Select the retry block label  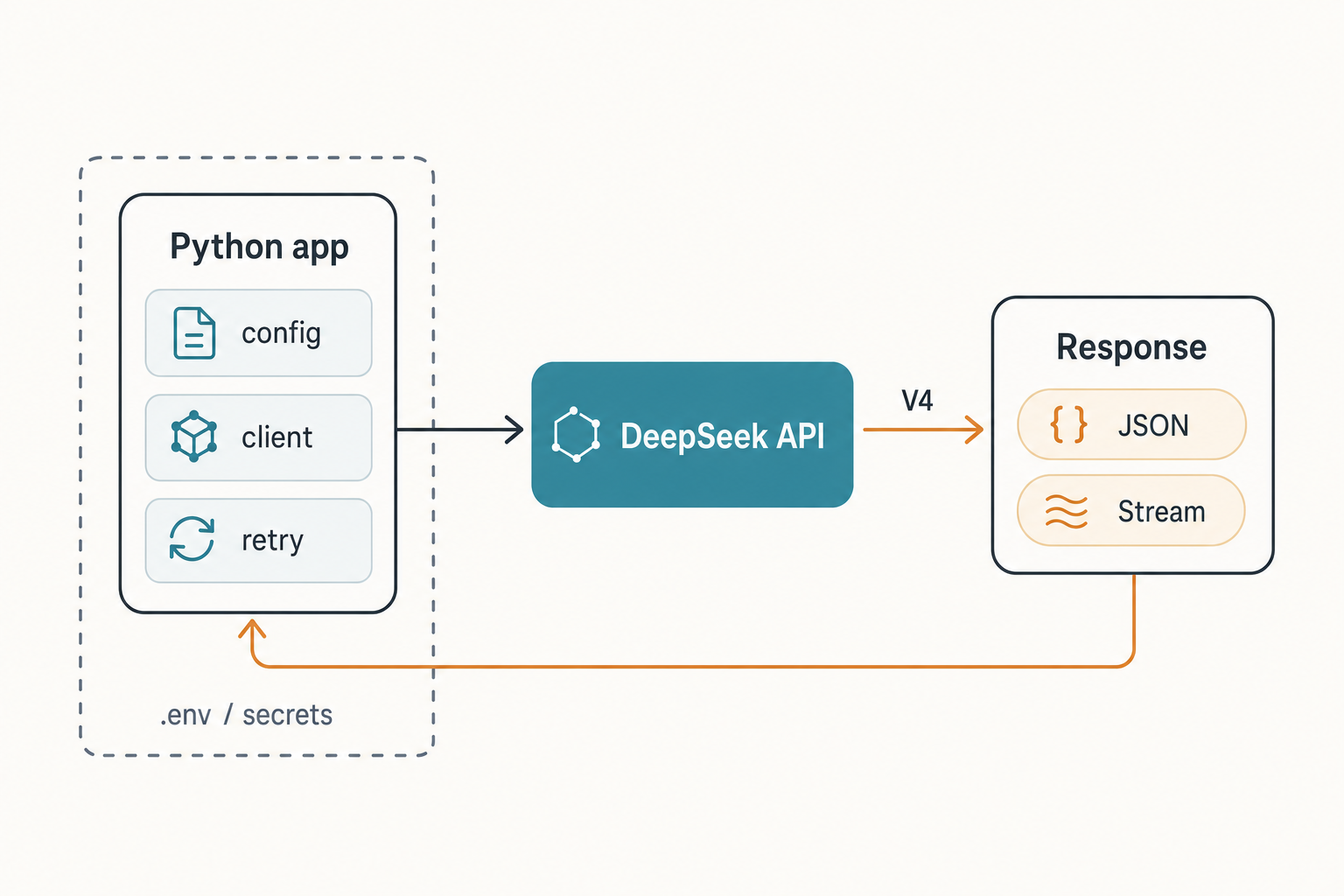[272, 541]
